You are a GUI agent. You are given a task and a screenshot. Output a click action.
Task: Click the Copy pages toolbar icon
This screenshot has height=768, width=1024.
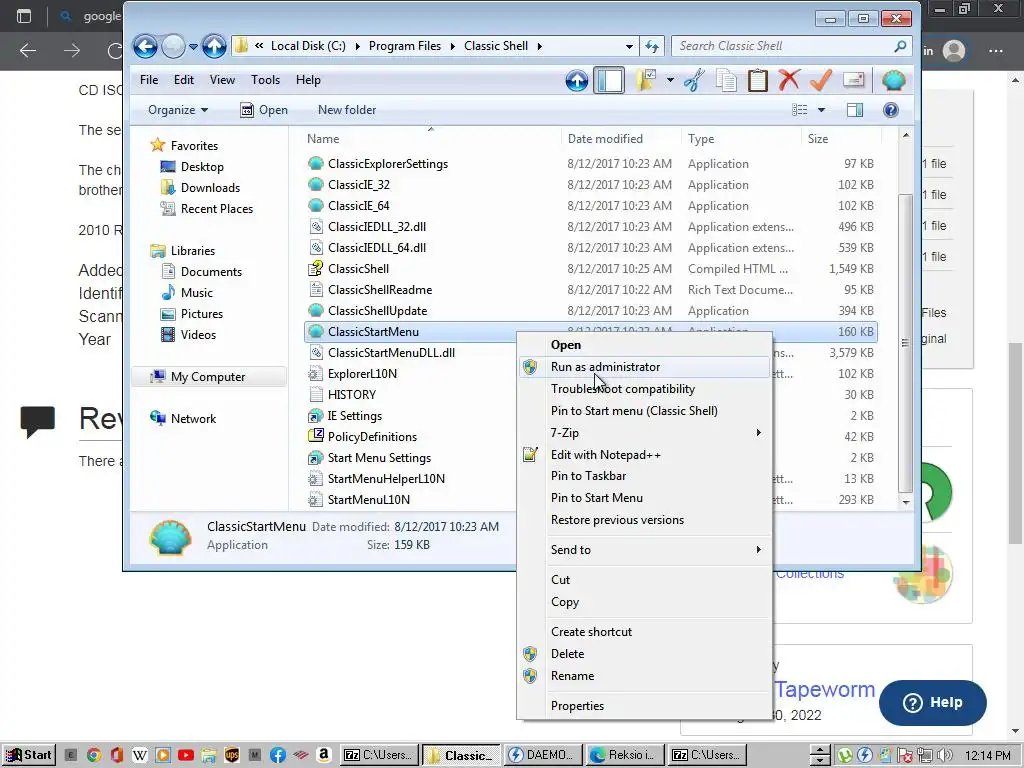(x=726, y=80)
